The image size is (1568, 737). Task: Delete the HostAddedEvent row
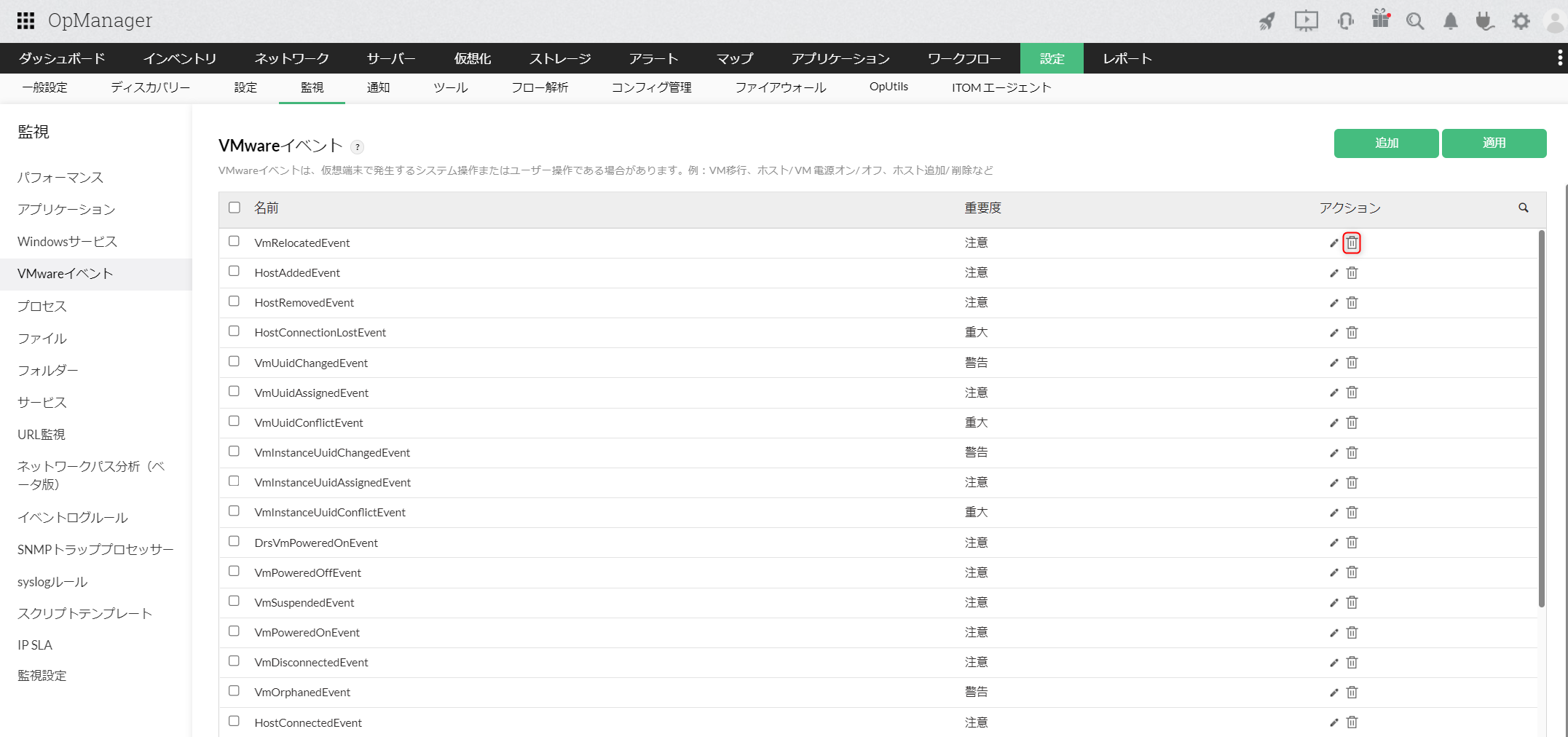(1352, 272)
